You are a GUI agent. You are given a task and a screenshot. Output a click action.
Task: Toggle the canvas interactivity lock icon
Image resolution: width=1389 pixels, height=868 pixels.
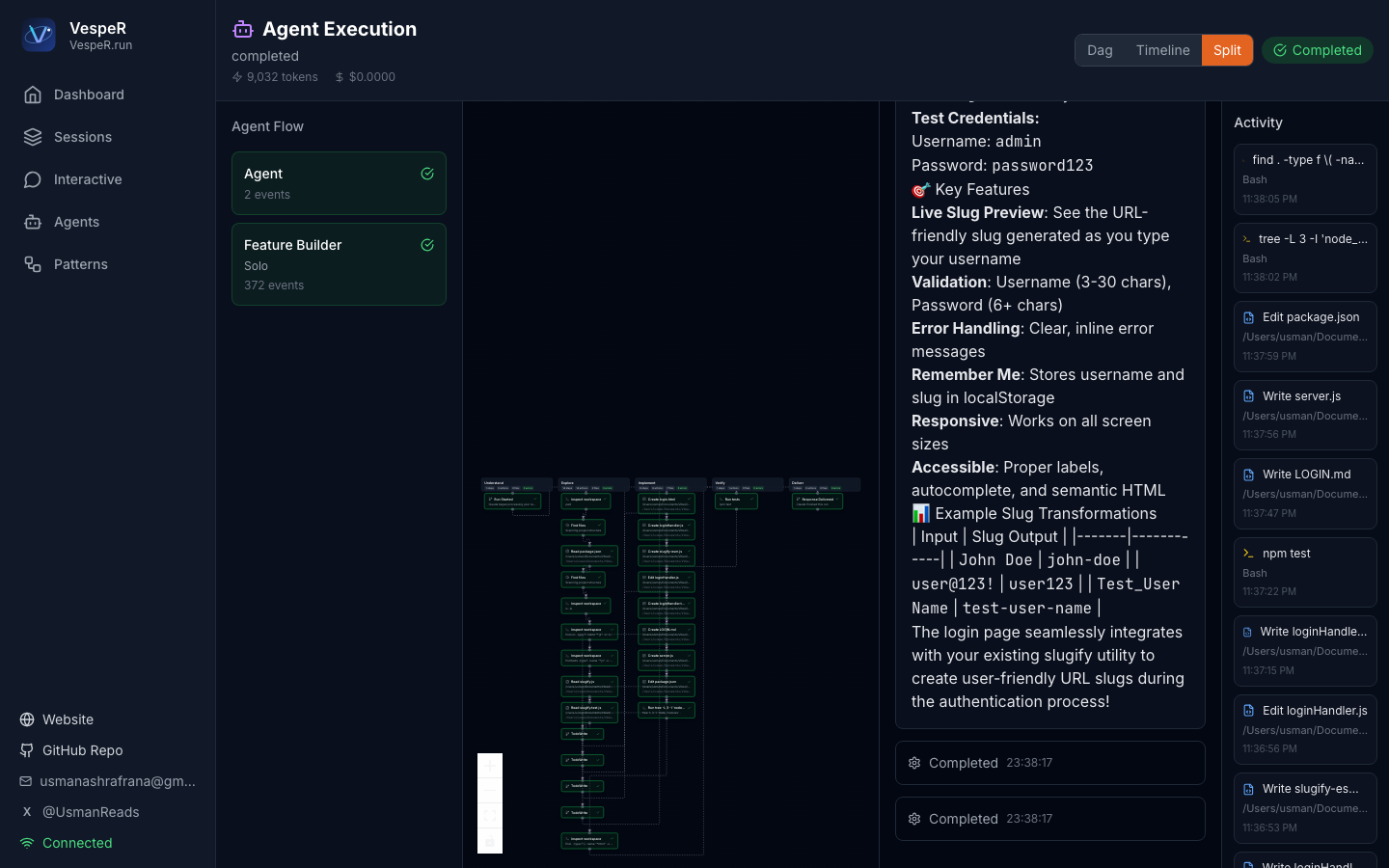tap(490, 840)
